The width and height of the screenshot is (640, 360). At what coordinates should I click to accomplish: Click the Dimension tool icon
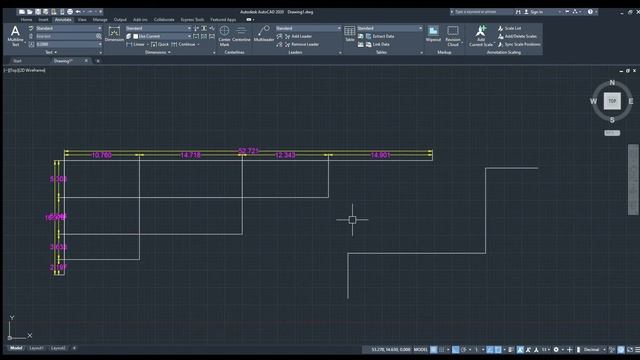pyautogui.click(x=114, y=33)
